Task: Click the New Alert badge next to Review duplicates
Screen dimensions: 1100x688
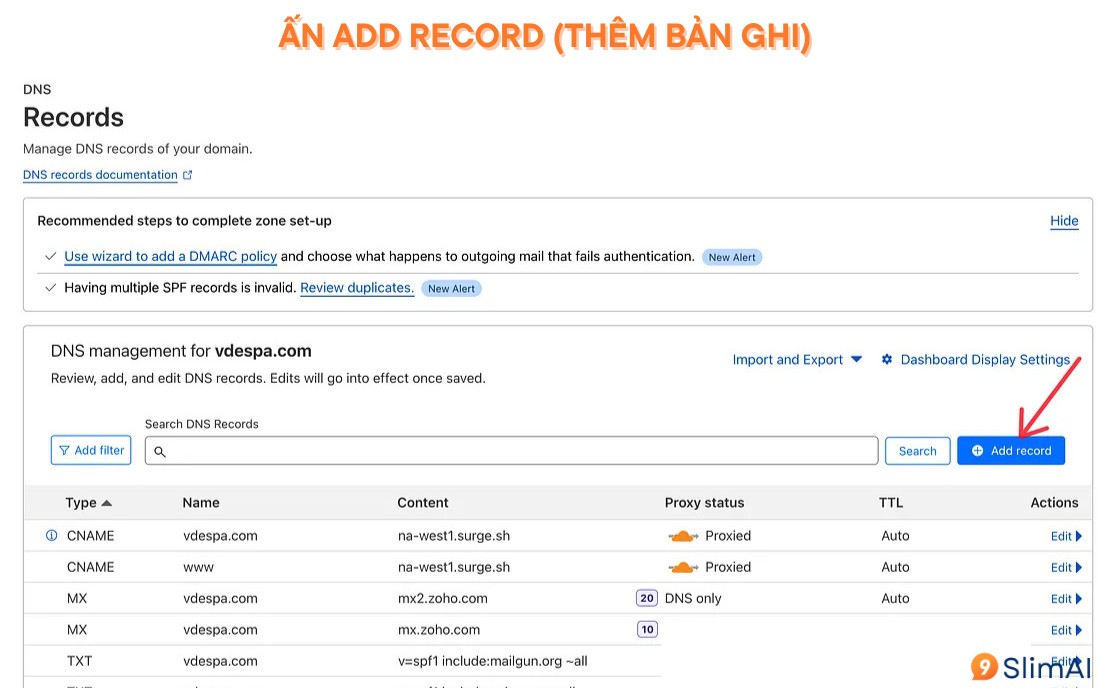Action: [451, 288]
